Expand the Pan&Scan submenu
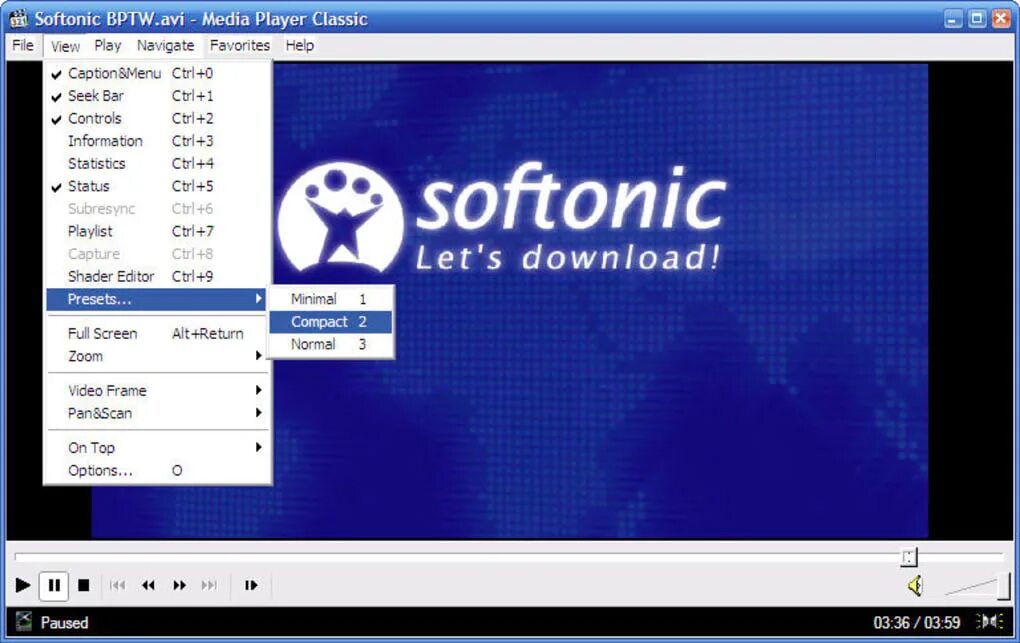This screenshot has width=1020, height=643. (159, 413)
